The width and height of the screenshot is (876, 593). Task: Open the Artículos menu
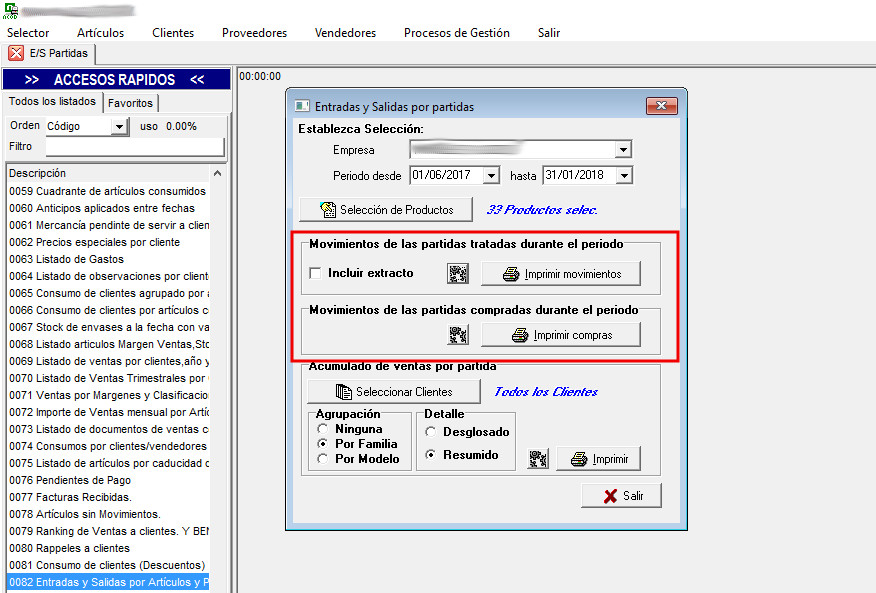[x=101, y=33]
